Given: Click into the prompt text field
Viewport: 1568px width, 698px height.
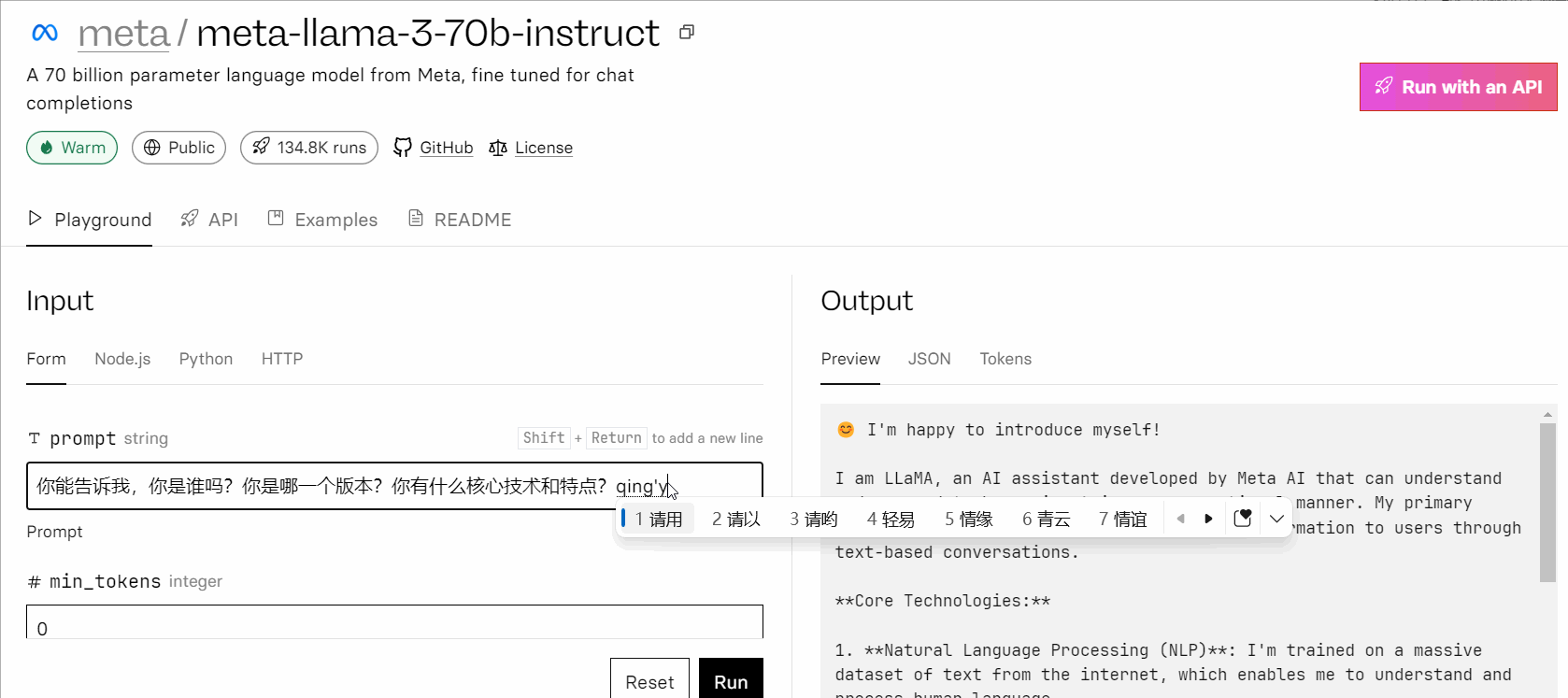Looking at the screenshot, I should (x=394, y=486).
